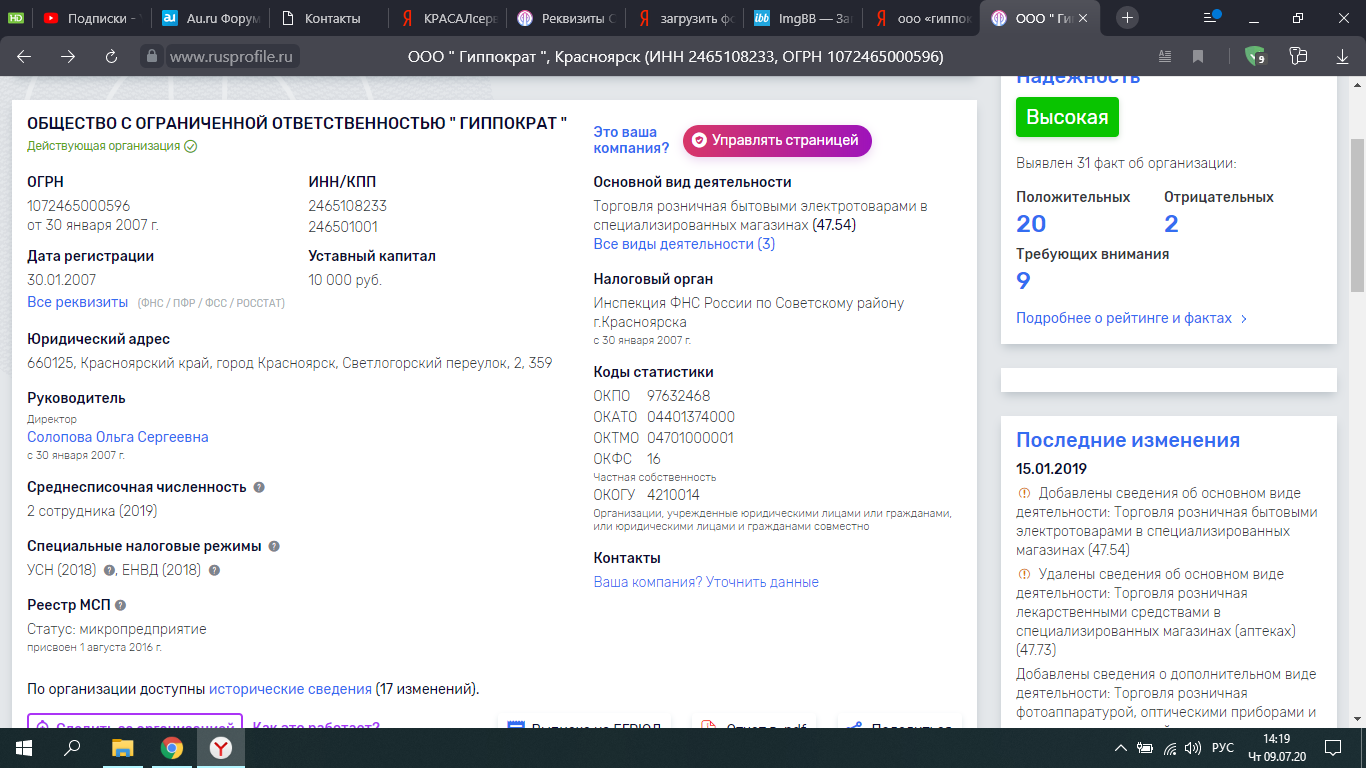Open the passwords and cards manager icon

pos(1298,57)
